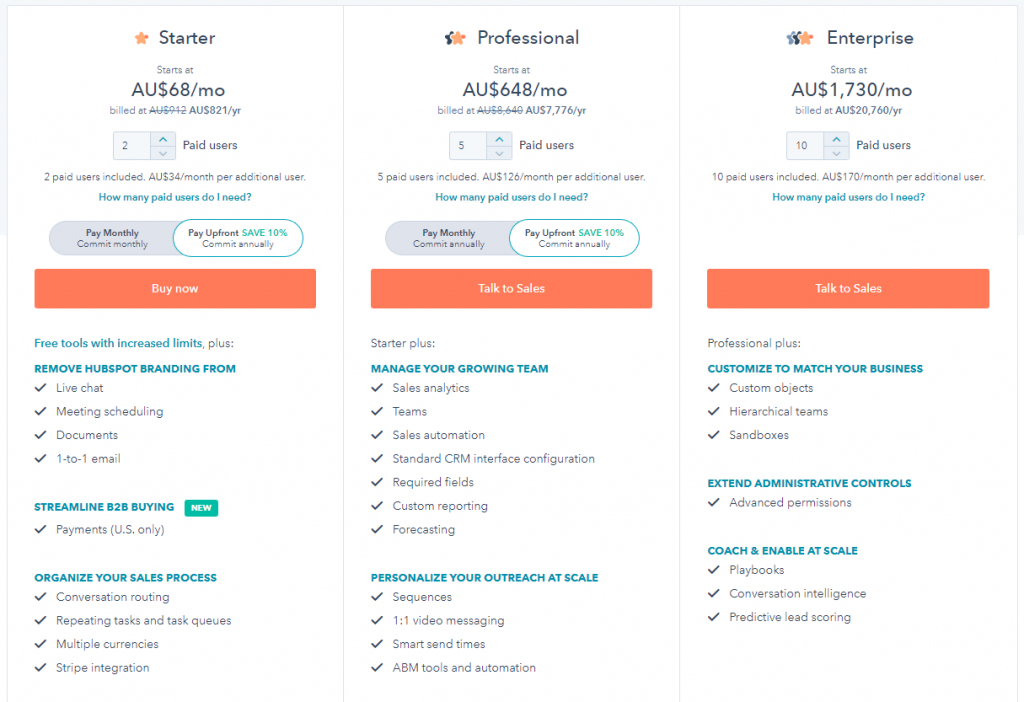Screen dimensions: 1024x702
Task: Click the checkmark beside Stripe integration
Action: pos(41,667)
